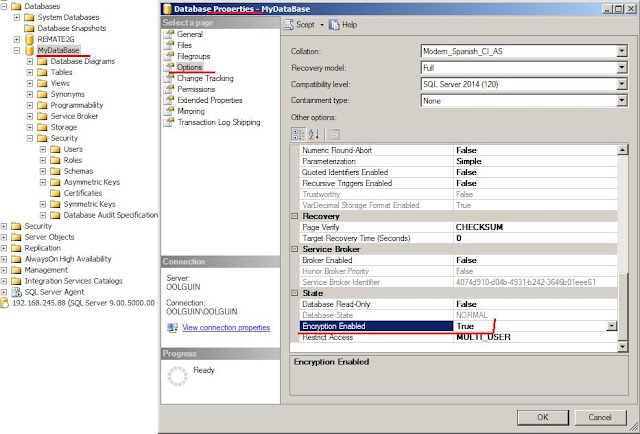This screenshot has width=640, height=434.
Task: Select AlwaysOn High Availability node
Action: [x=68, y=259]
